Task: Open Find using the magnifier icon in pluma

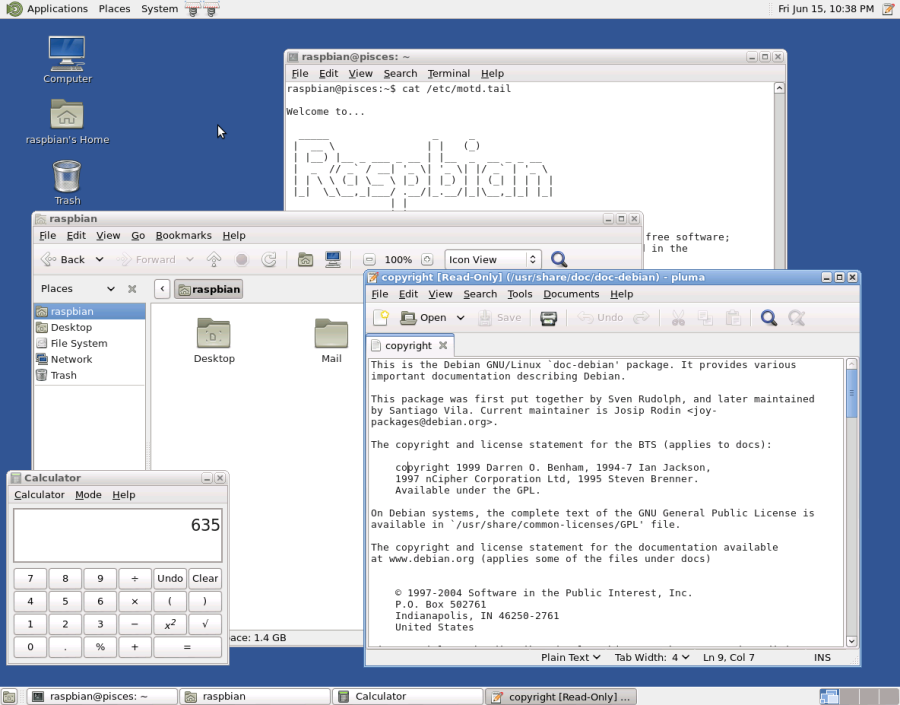Action: pos(769,317)
